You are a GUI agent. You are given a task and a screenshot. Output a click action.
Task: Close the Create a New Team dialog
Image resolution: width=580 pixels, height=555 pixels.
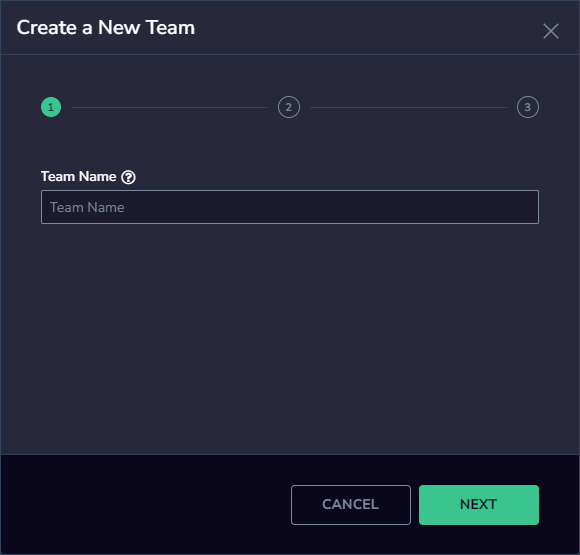pos(550,31)
